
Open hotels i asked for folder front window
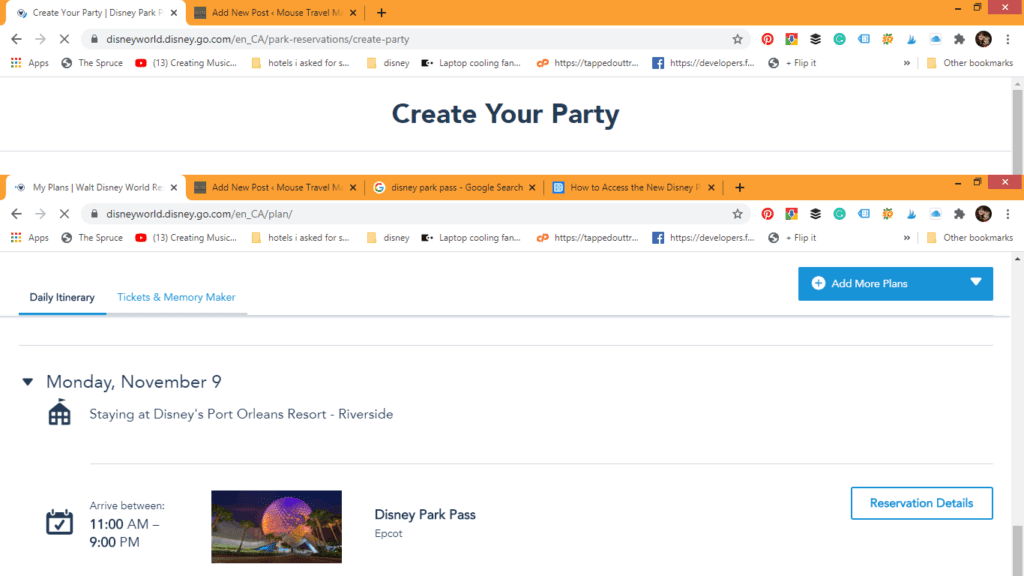pos(300,238)
